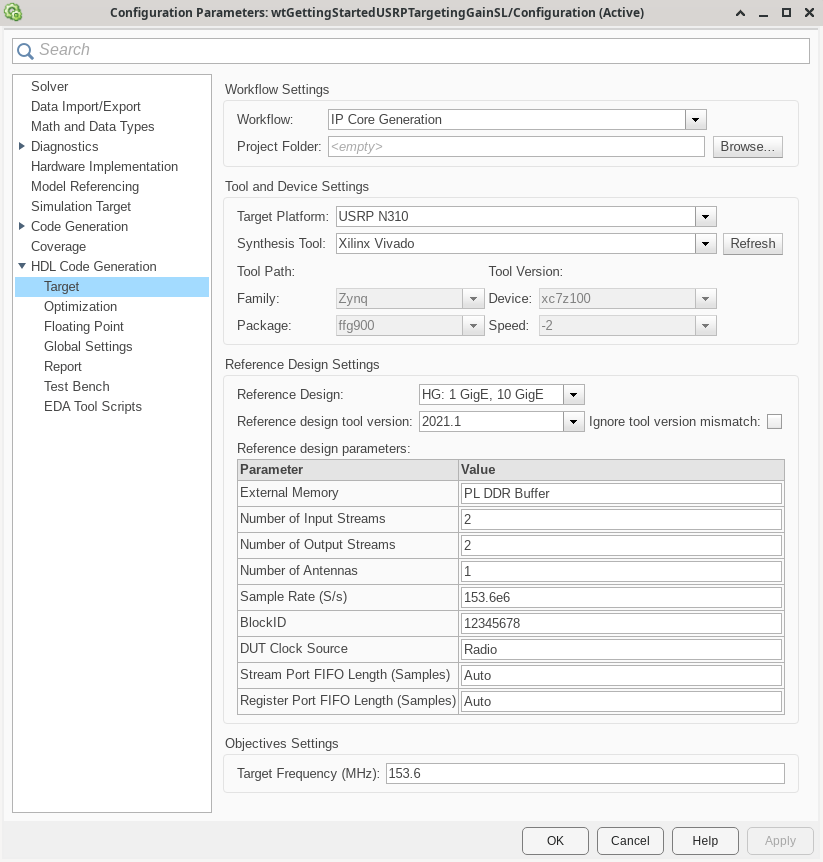Expand the Code Generation tree node

point(21,226)
